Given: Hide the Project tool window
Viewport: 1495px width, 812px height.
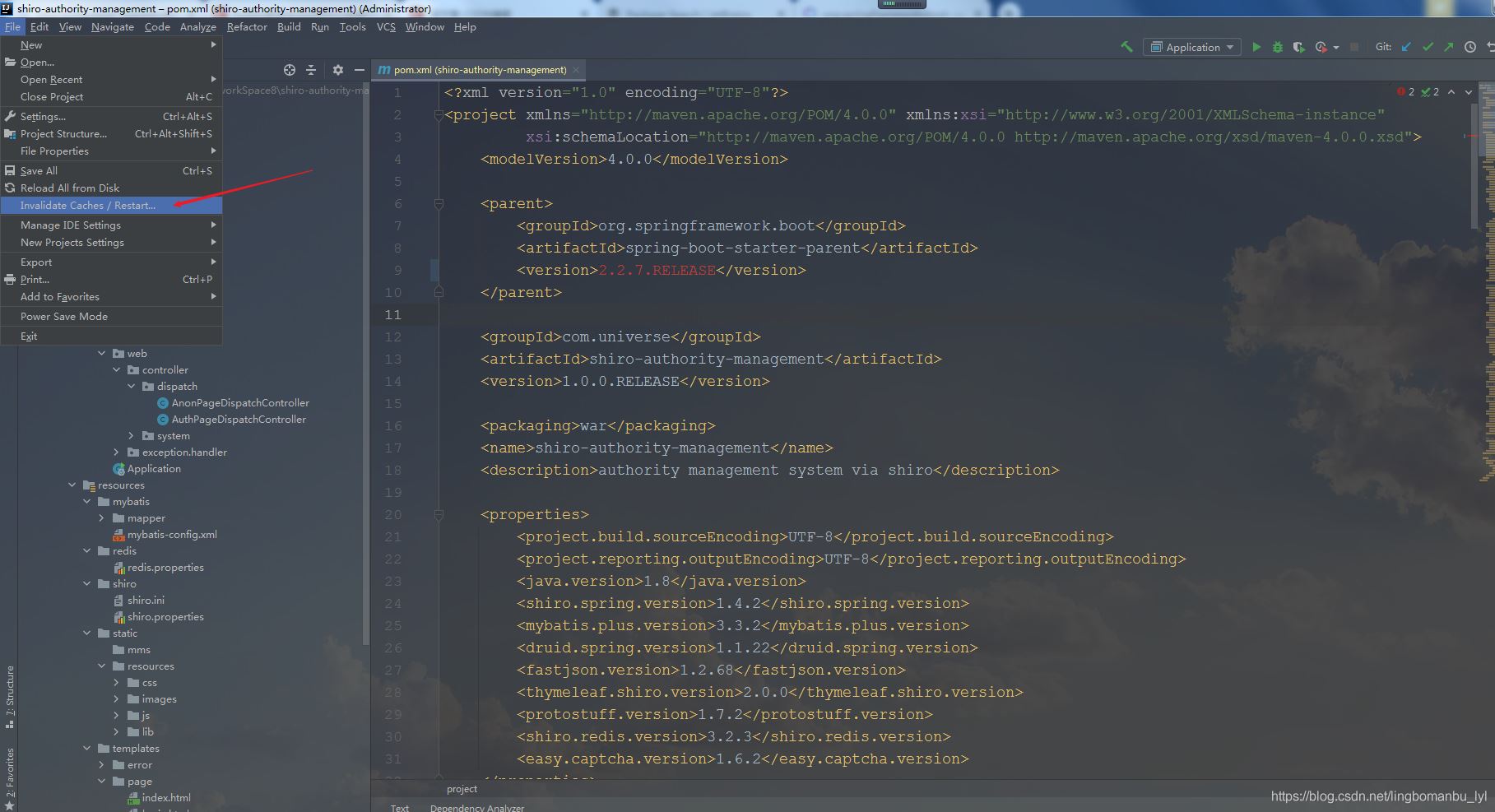Looking at the screenshot, I should click(360, 70).
